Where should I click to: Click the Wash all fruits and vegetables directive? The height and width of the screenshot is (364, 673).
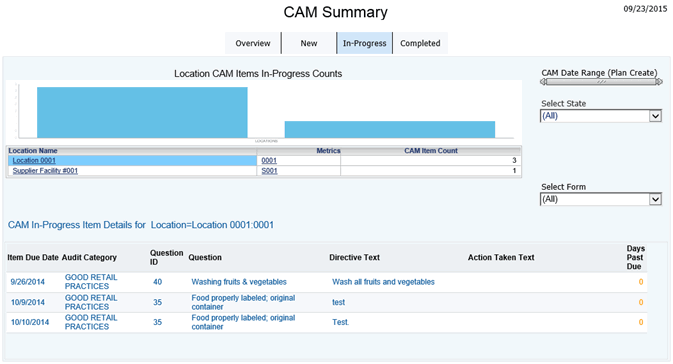[383, 282]
